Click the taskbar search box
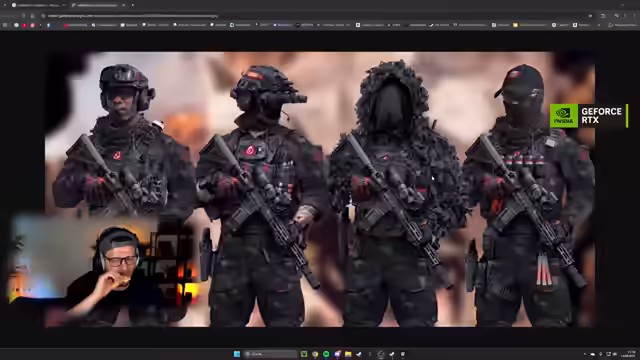 [270, 354]
